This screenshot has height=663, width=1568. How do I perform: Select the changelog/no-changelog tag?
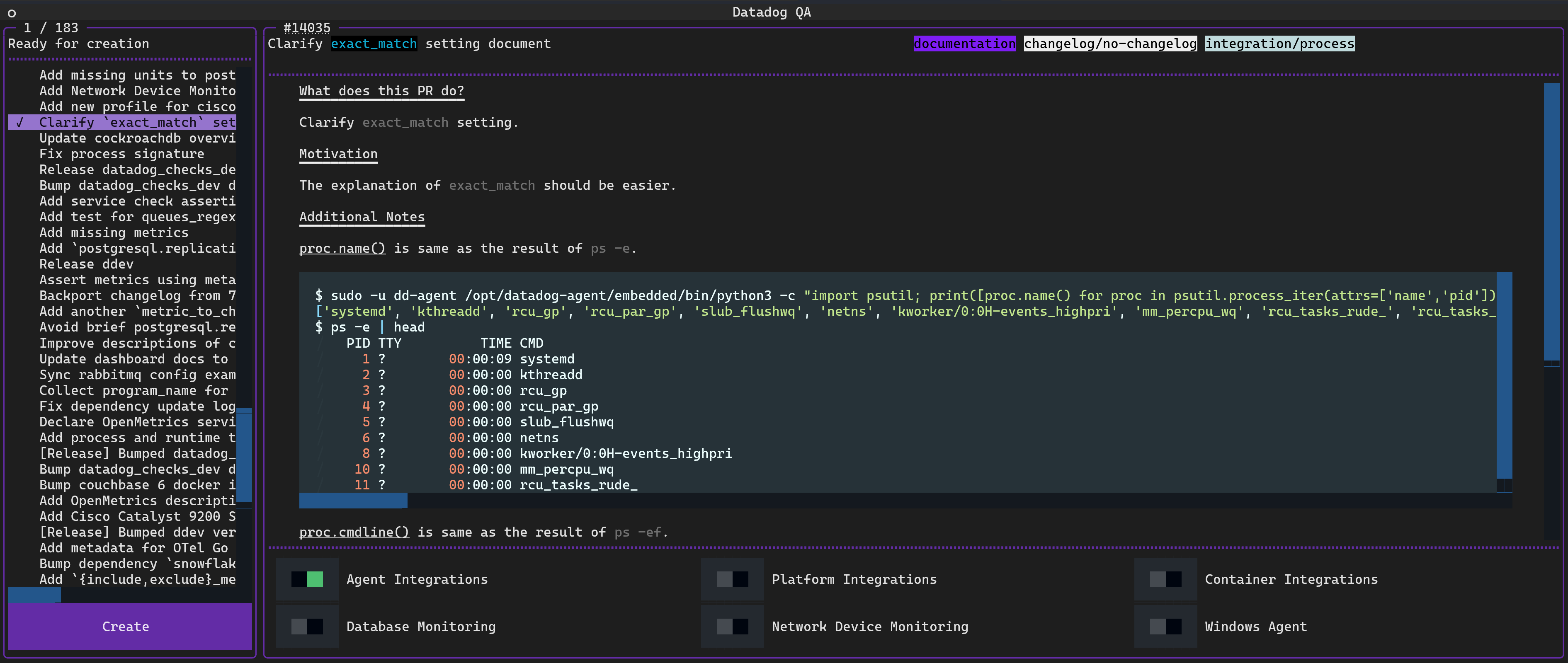click(1110, 43)
